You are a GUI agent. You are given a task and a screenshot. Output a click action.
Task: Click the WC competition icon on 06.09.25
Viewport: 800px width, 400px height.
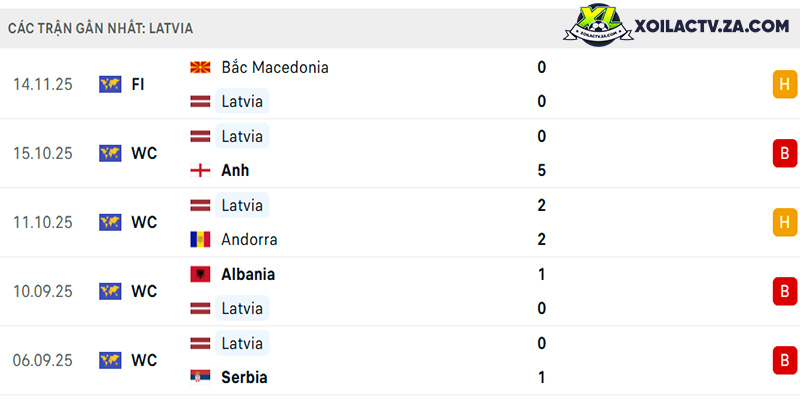[110, 360]
